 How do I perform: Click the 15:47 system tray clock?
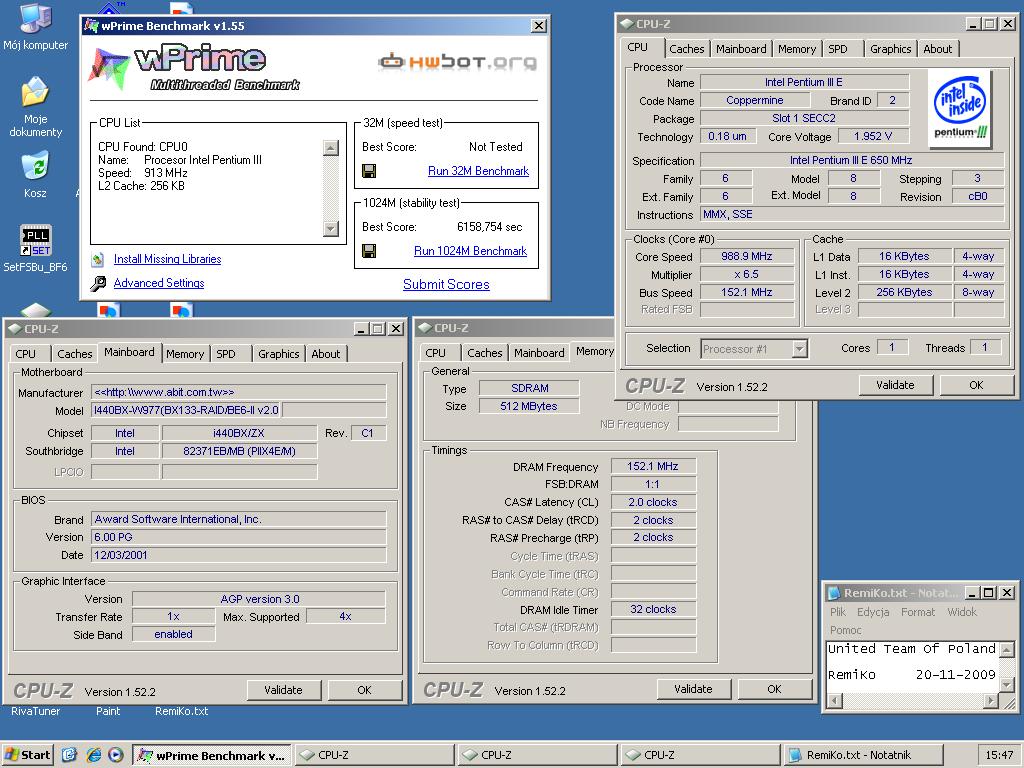[x=999, y=756]
